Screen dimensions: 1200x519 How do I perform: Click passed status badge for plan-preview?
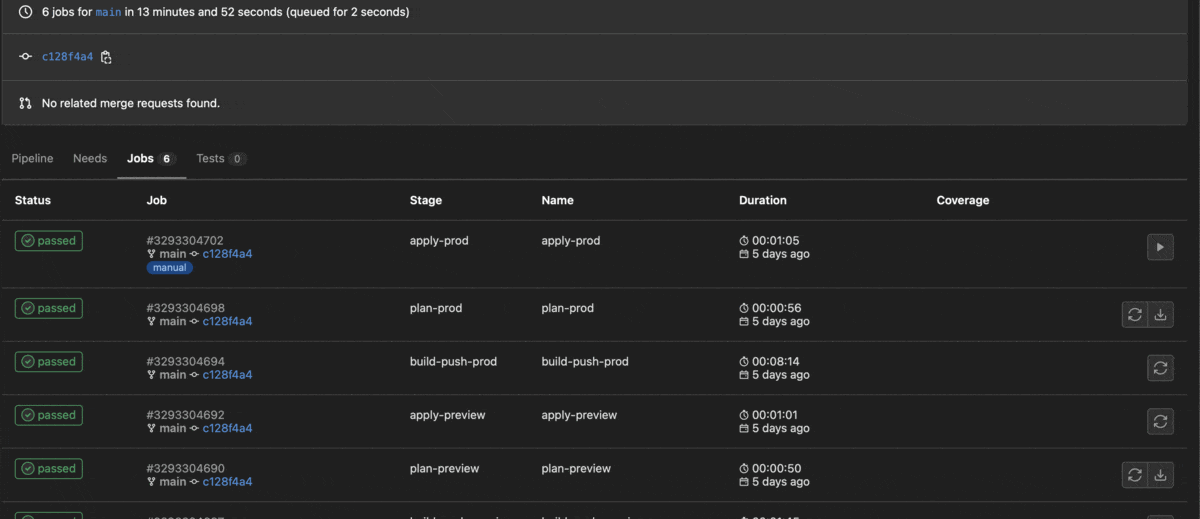(49, 469)
